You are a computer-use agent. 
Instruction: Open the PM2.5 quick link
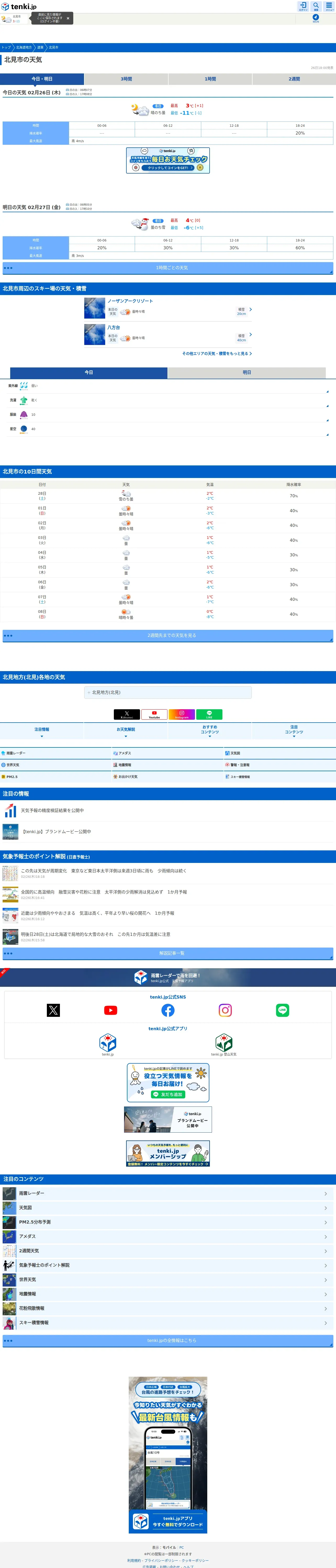click(x=55, y=777)
